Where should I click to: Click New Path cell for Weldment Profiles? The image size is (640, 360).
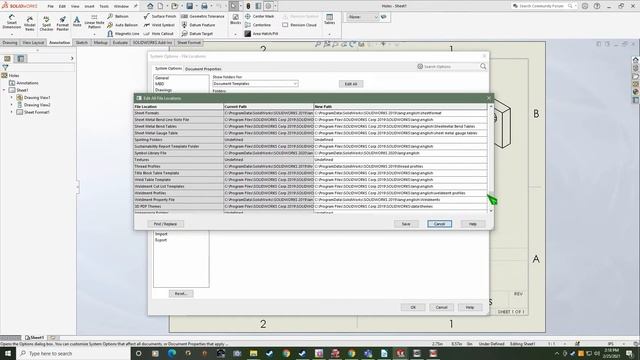400,193
